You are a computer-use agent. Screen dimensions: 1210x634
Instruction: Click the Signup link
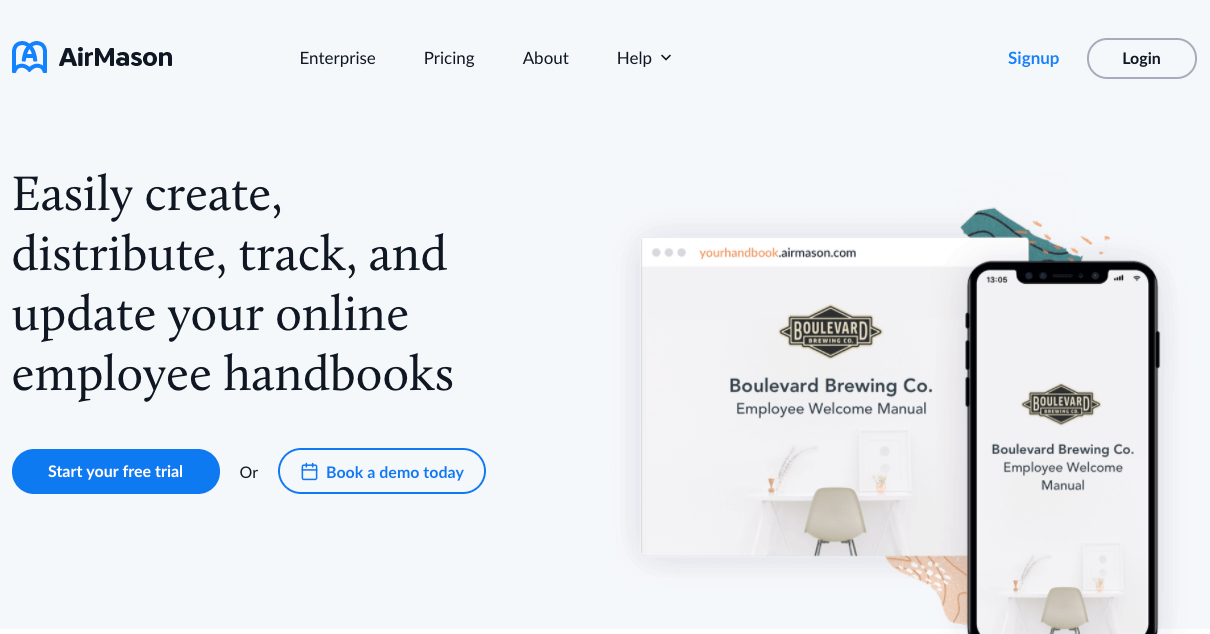coord(1033,58)
